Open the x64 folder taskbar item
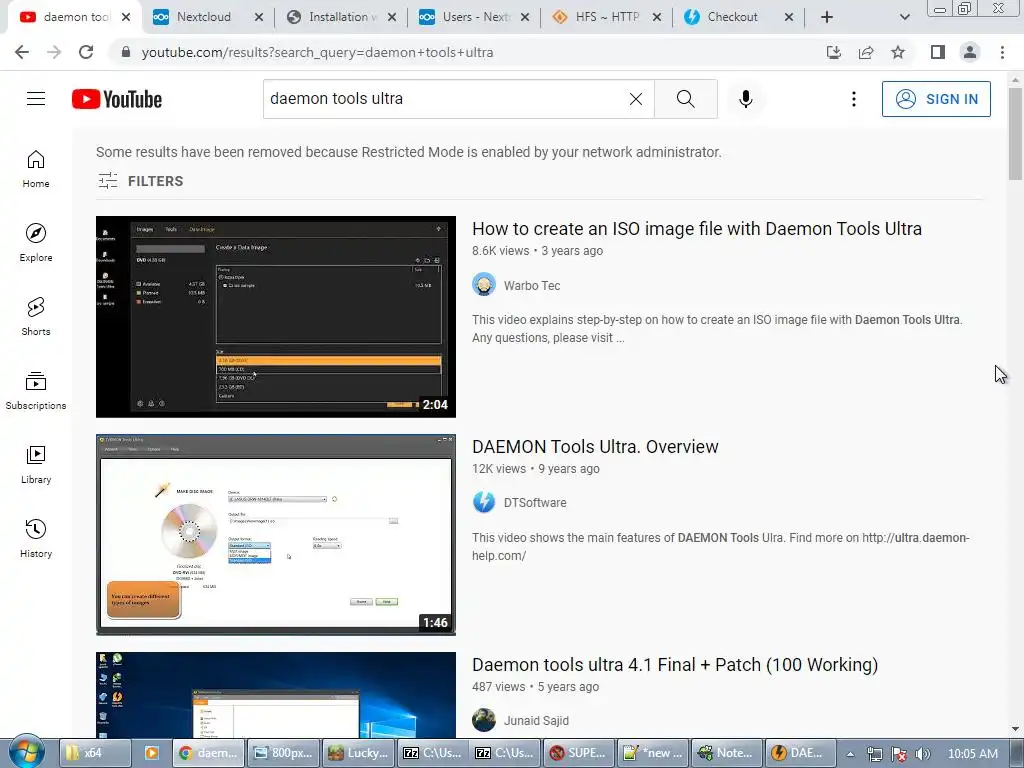The height and width of the screenshot is (768, 1024). (x=95, y=753)
